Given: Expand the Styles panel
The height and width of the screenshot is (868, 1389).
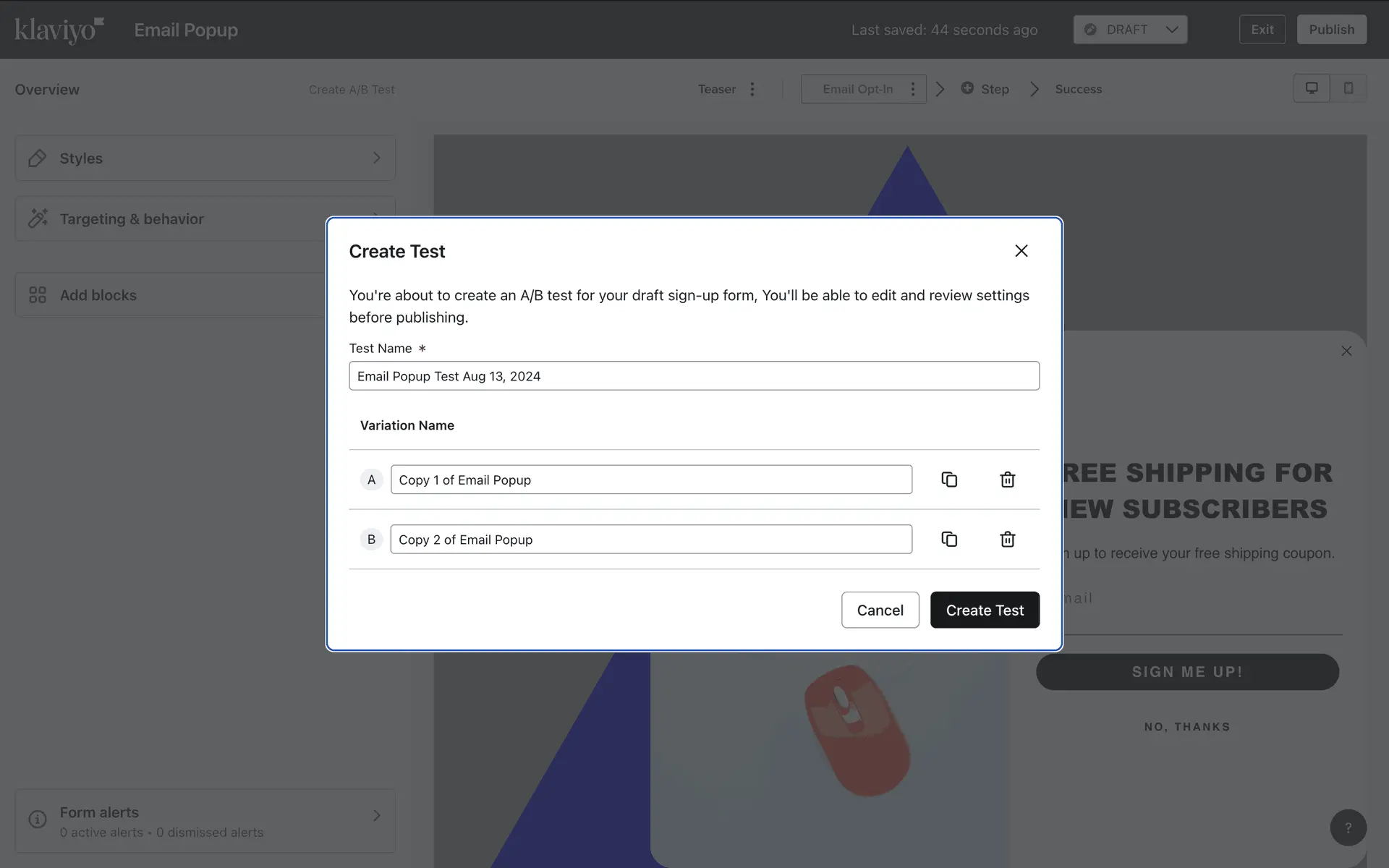Looking at the screenshot, I should [205, 158].
